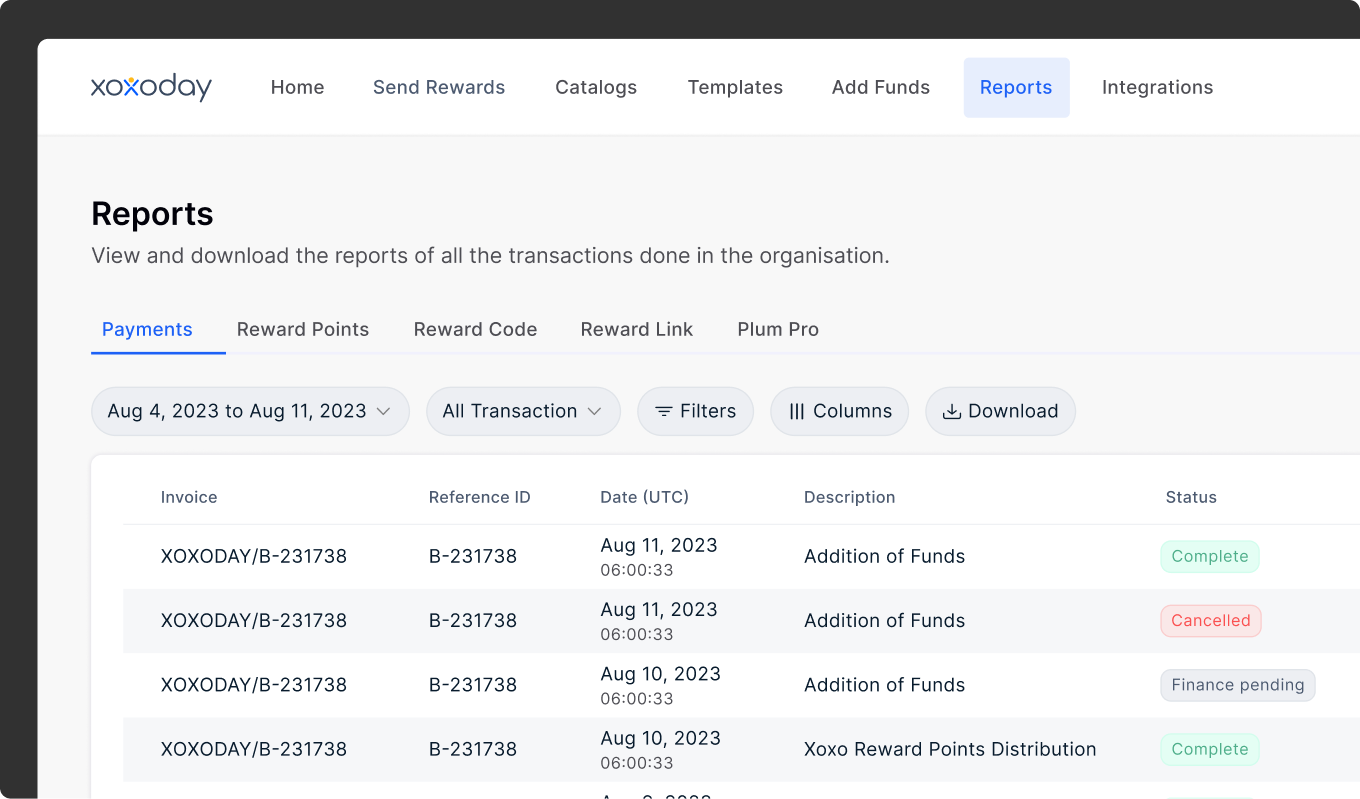Click the Finance pending status badge

1238,685
